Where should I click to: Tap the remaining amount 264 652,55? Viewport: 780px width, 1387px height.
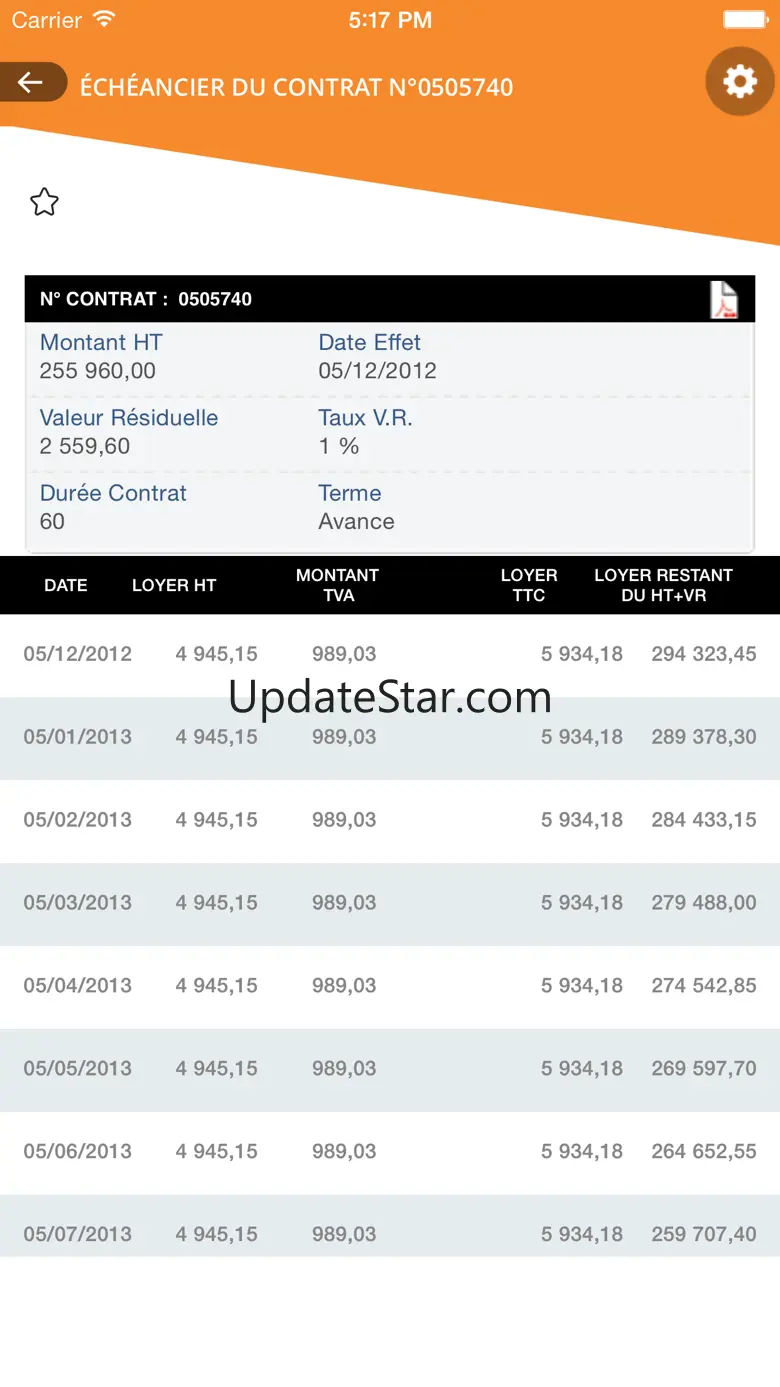(x=704, y=1151)
